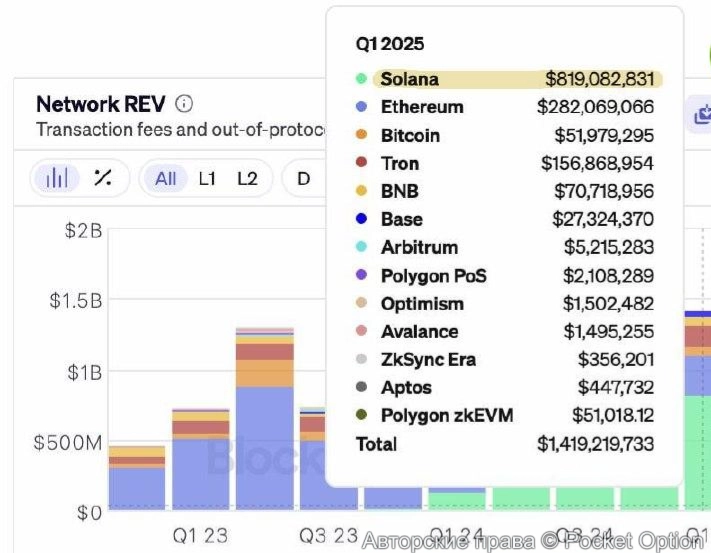Click the info icon beside Network REV
This screenshot has height=553, width=711.
[x=184, y=104]
